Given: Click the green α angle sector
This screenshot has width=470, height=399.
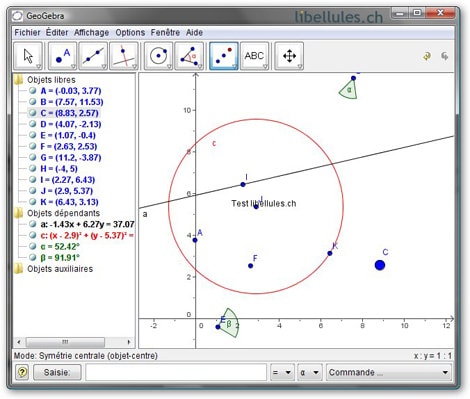Looking at the screenshot, I should coord(349,90).
